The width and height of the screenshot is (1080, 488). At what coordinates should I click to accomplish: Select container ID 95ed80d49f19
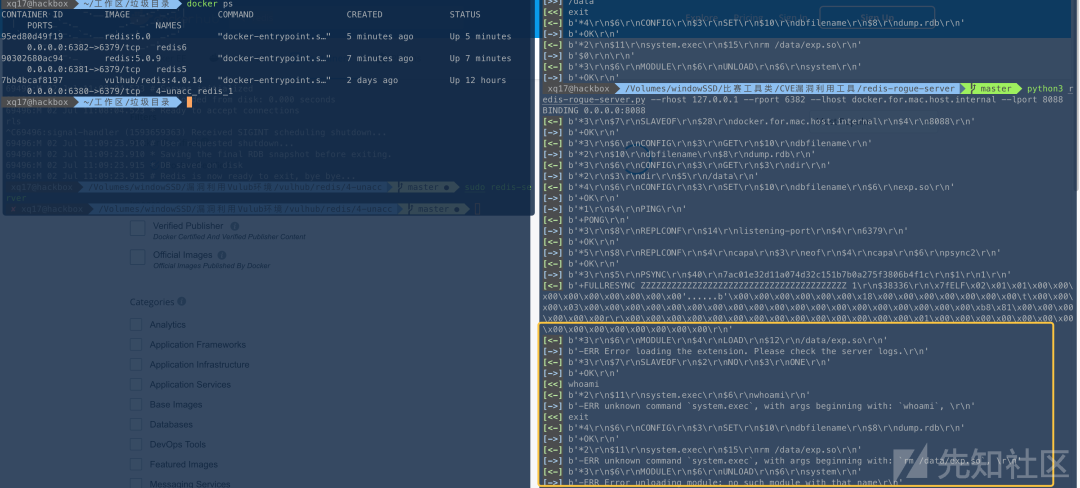[x=32, y=36]
